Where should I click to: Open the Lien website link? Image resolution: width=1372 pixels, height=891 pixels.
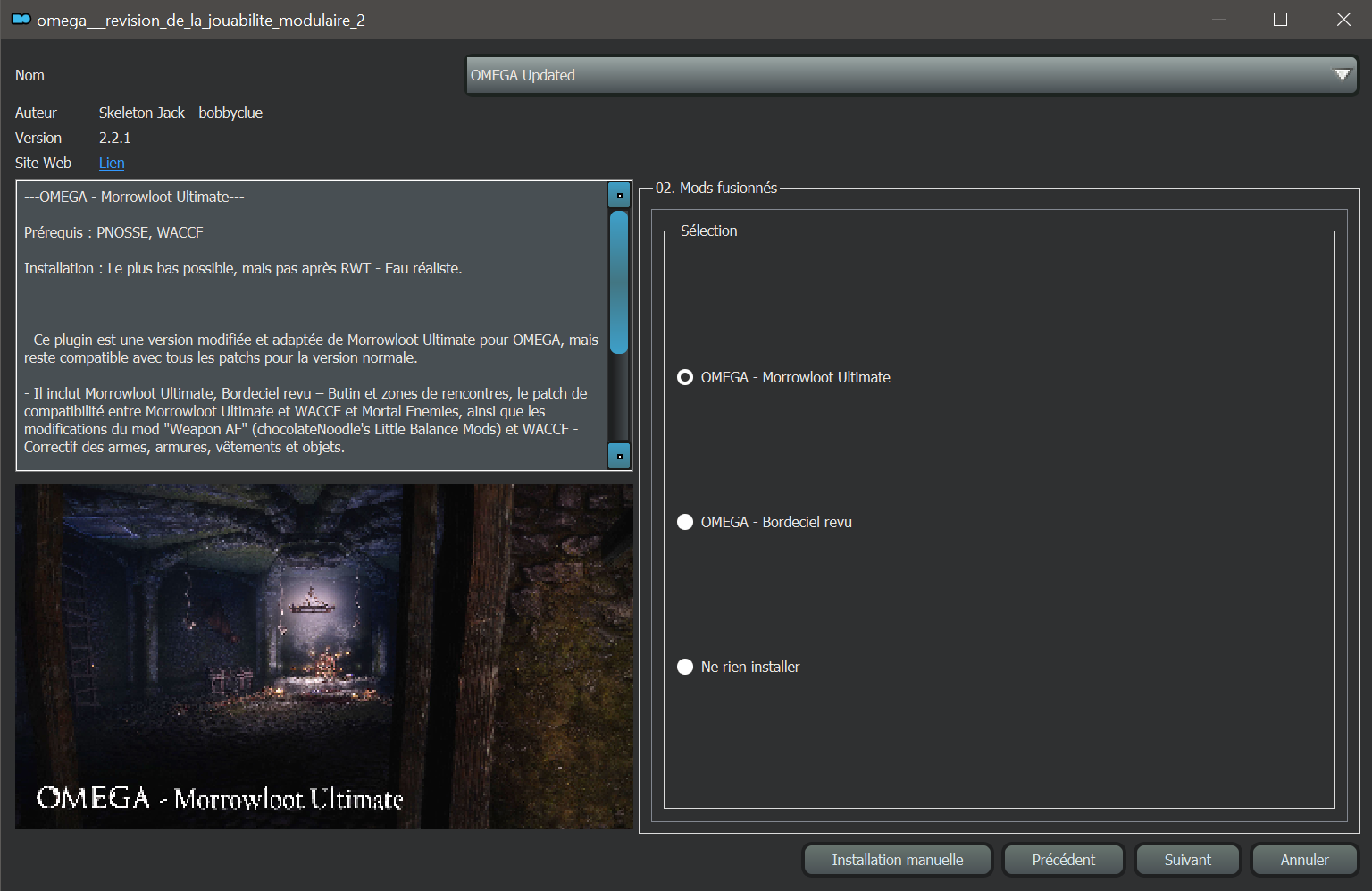pyautogui.click(x=112, y=163)
